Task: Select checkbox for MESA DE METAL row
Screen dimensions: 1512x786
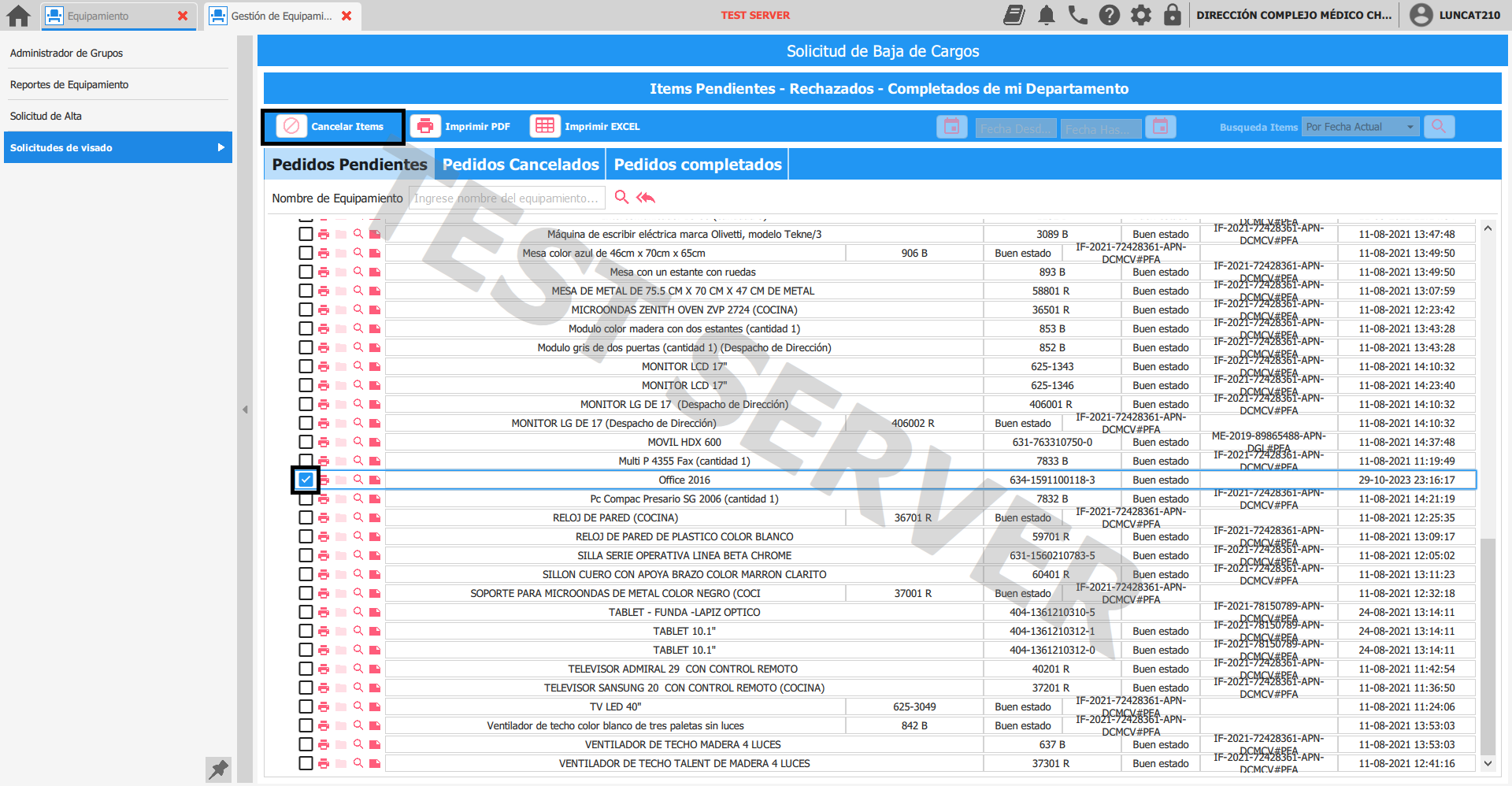Action: [306, 291]
